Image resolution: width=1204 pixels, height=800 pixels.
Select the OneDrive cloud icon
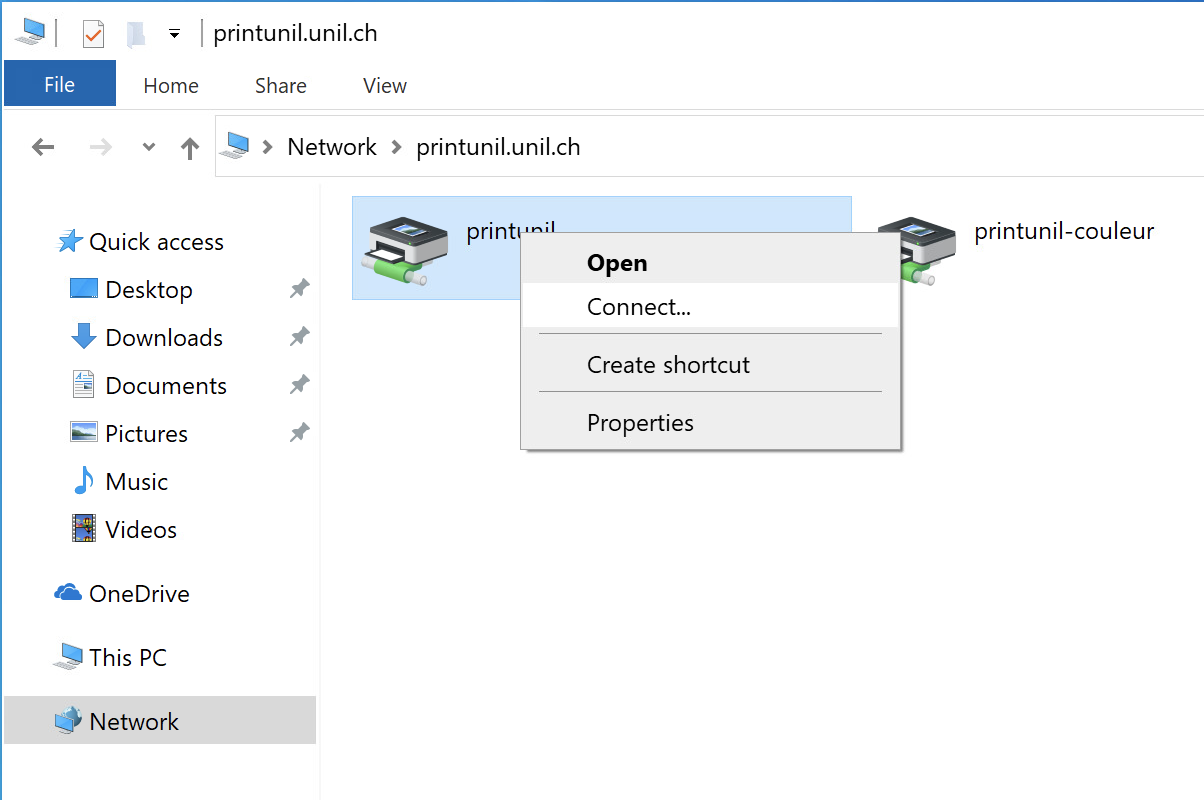(68, 594)
